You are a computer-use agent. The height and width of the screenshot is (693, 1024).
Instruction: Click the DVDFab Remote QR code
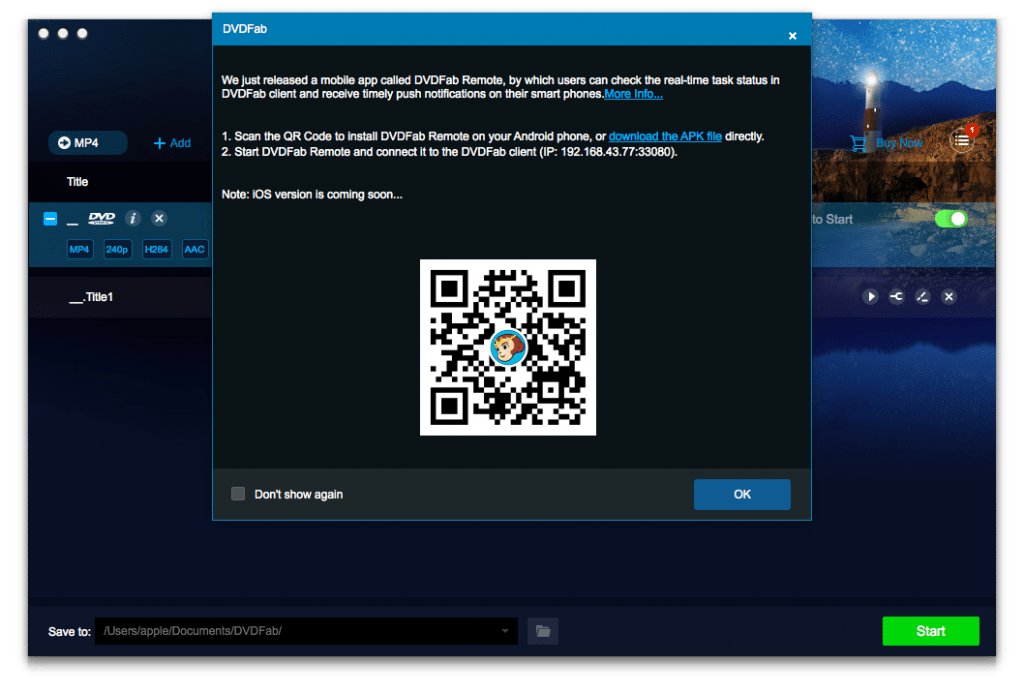pos(507,347)
